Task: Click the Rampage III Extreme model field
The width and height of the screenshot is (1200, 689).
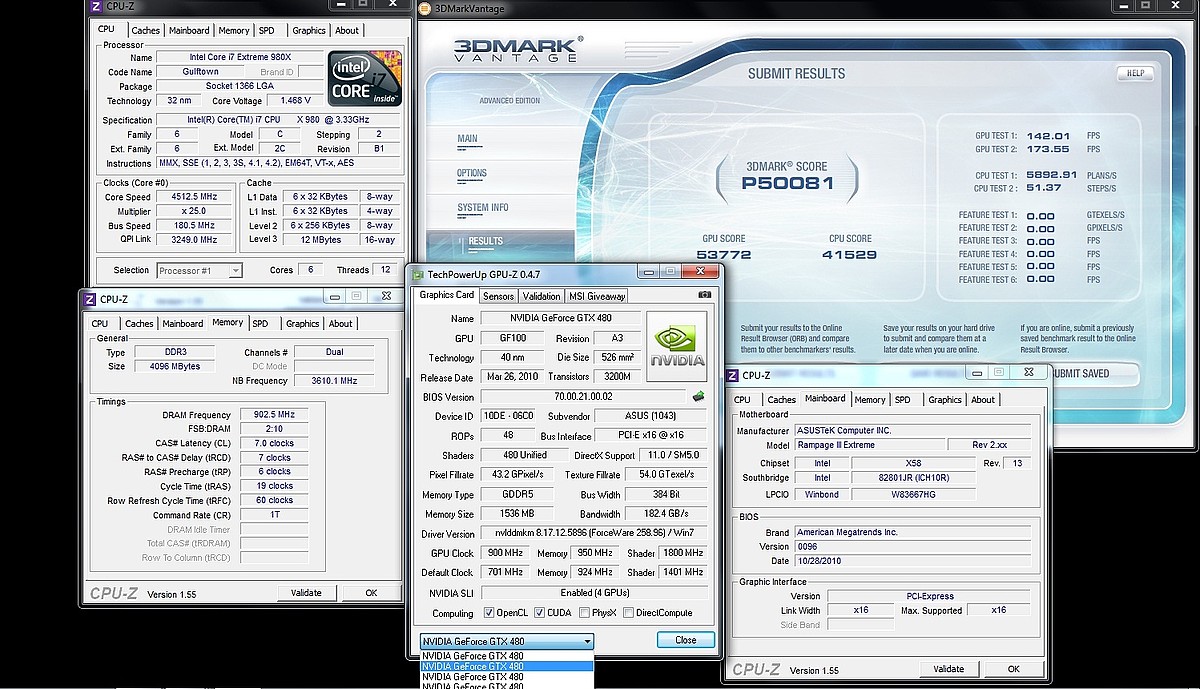Action: click(x=869, y=445)
